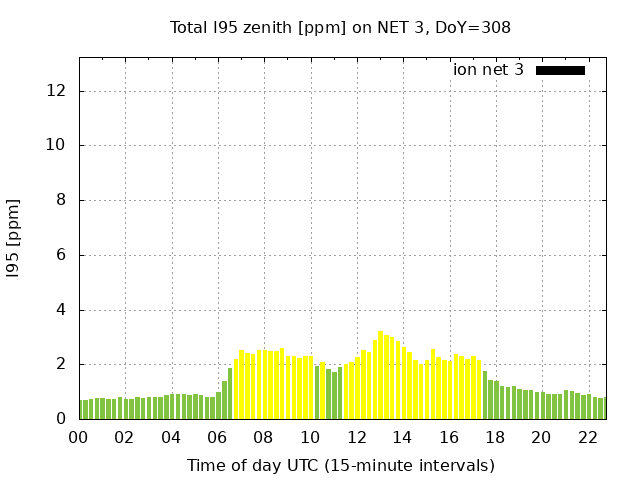
Task: Click the x-axis tick label "04"
Action: 171,437
